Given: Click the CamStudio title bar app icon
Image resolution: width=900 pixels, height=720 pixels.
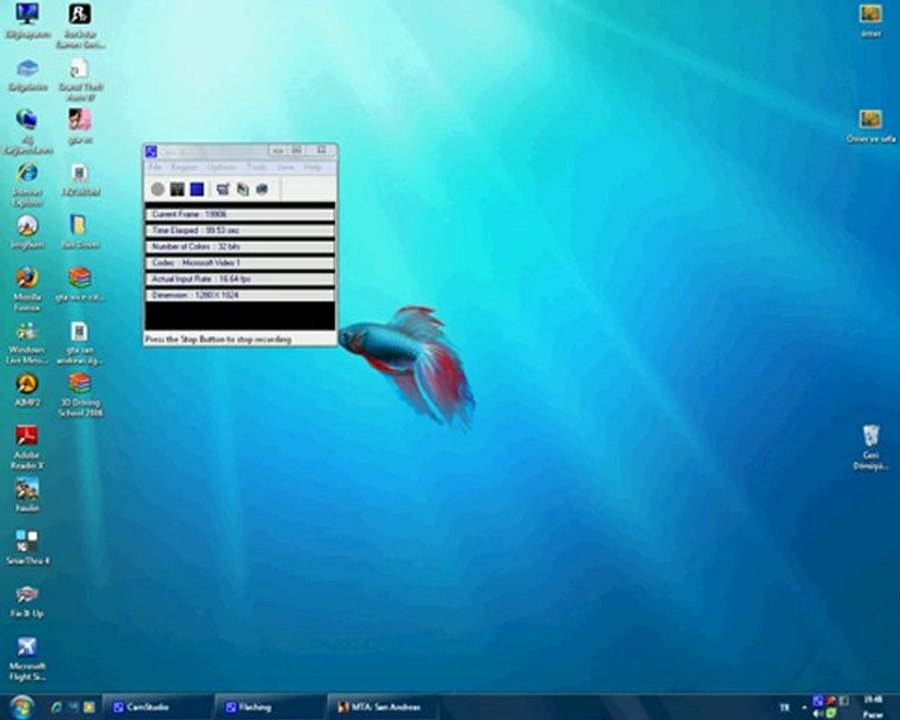Looking at the screenshot, I should 151,152.
